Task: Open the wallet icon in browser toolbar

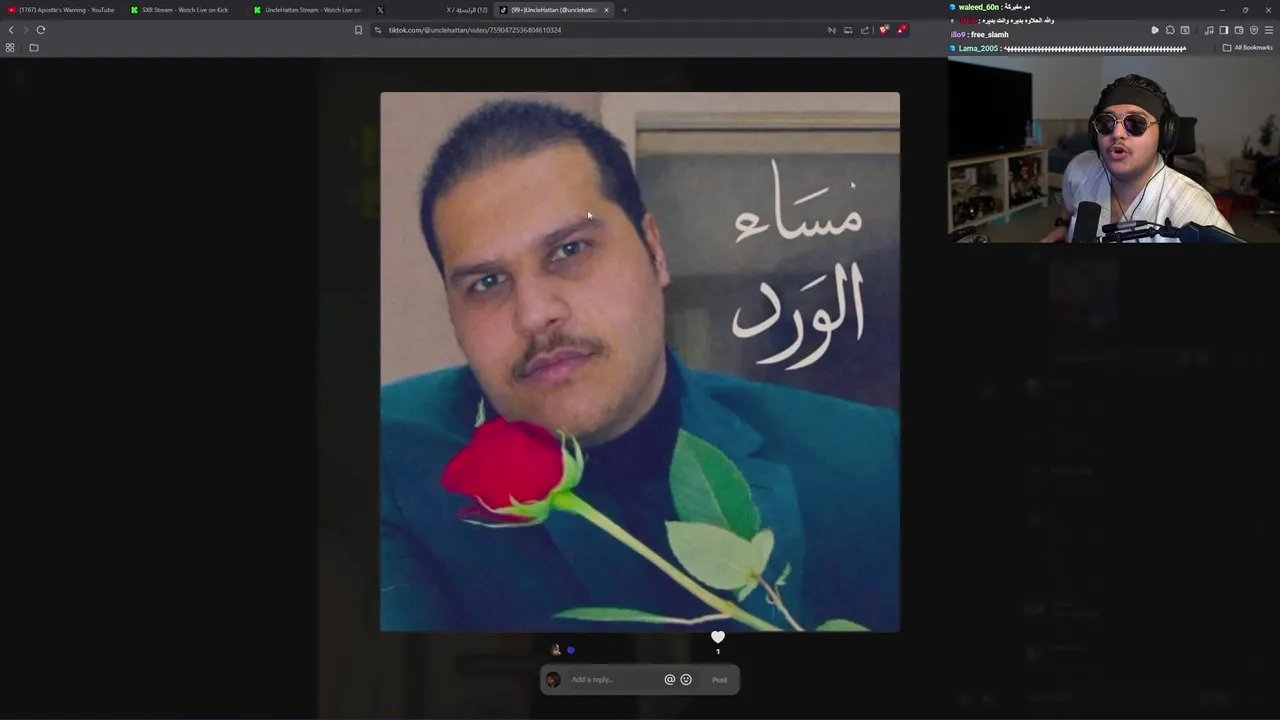Action: (1239, 30)
